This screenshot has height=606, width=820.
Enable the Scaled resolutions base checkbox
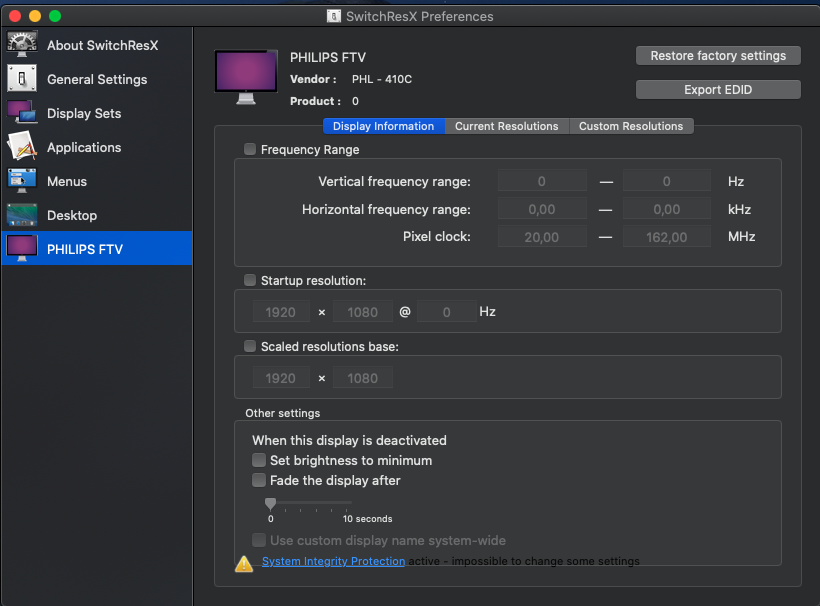click(250, 346)
